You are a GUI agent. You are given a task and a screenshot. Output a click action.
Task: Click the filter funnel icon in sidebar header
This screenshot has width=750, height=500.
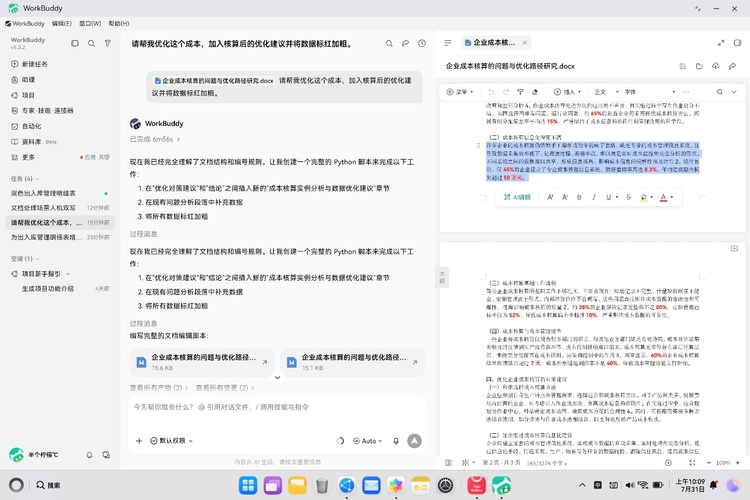pyautogui.click(x=108, y=43)
